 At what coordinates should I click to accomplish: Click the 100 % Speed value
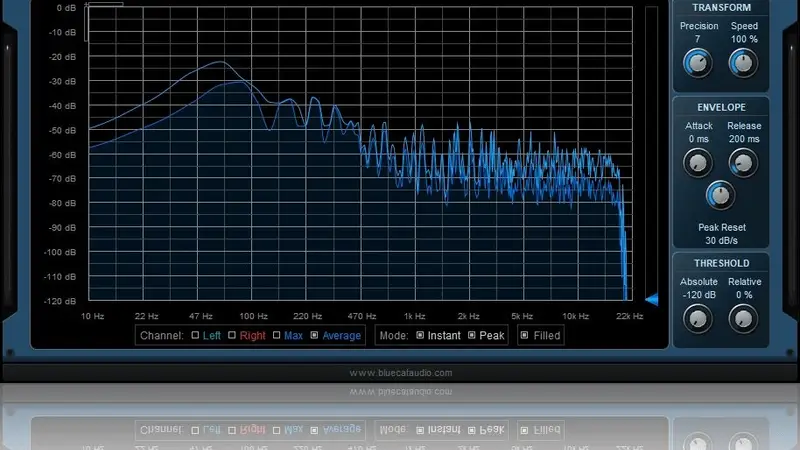tap(743, 39)
